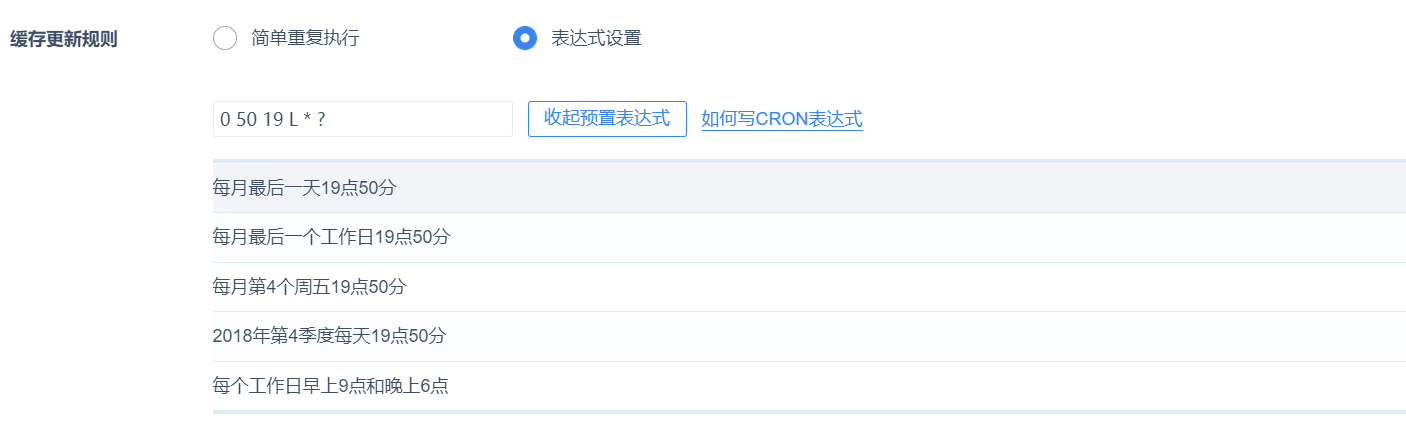Click the 简单重复执行 option label text
The width and height of the screenshot is (1406, 423).
pos(305,39)
